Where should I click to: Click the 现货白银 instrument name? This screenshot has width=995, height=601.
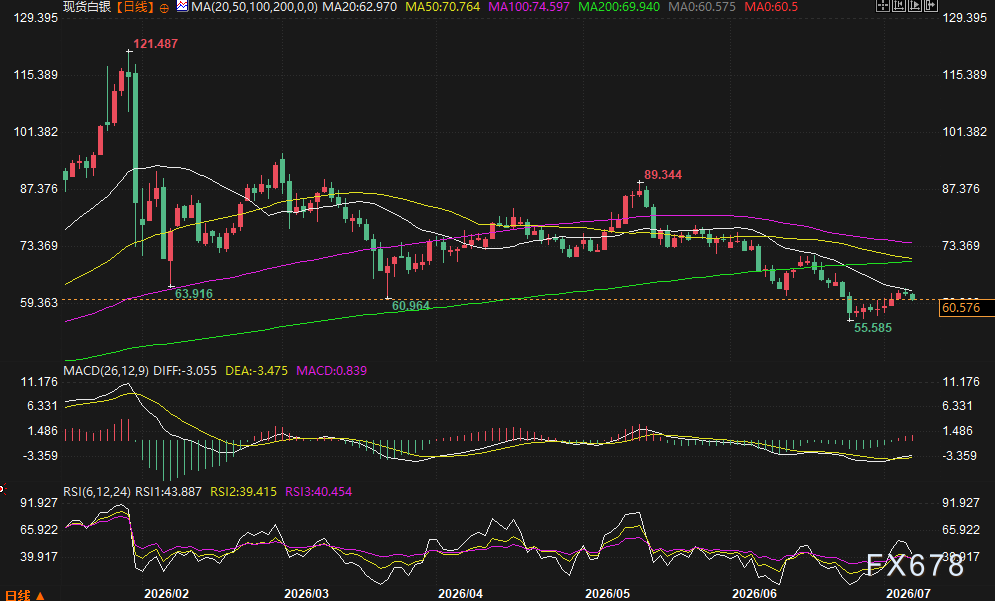click(x=88, y=7)
